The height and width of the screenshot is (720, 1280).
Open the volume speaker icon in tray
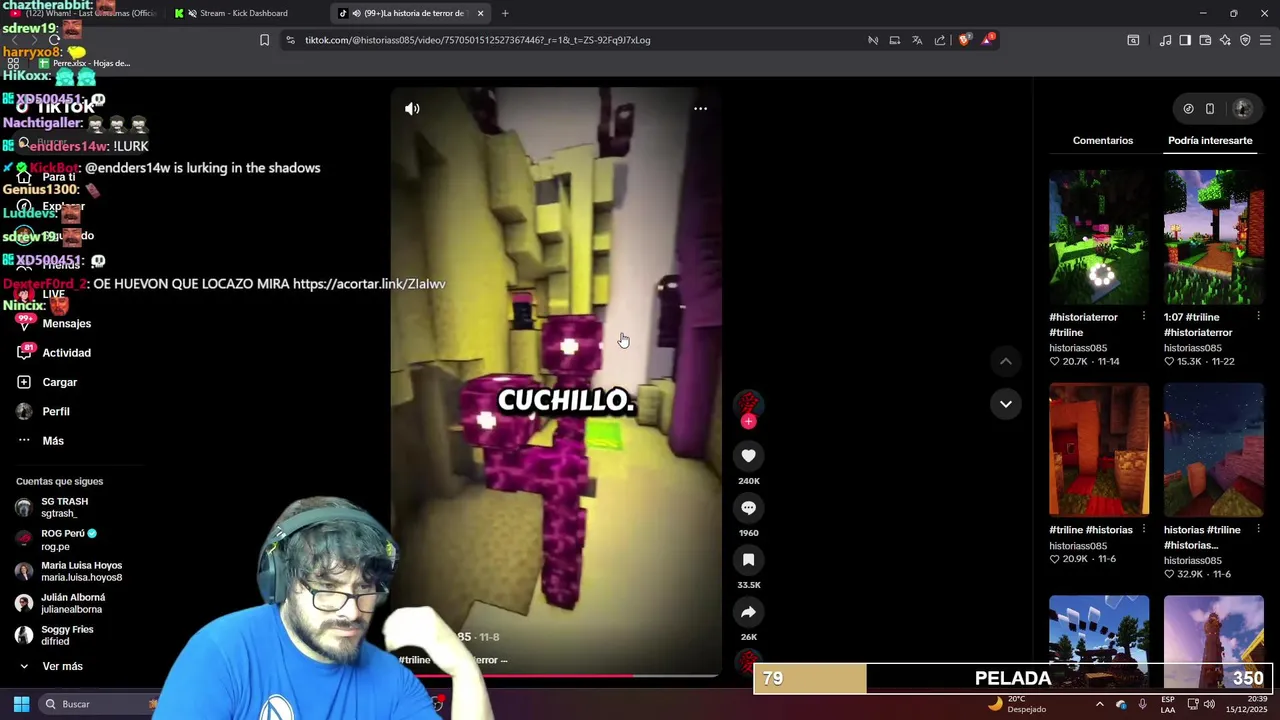[1209, 704]
